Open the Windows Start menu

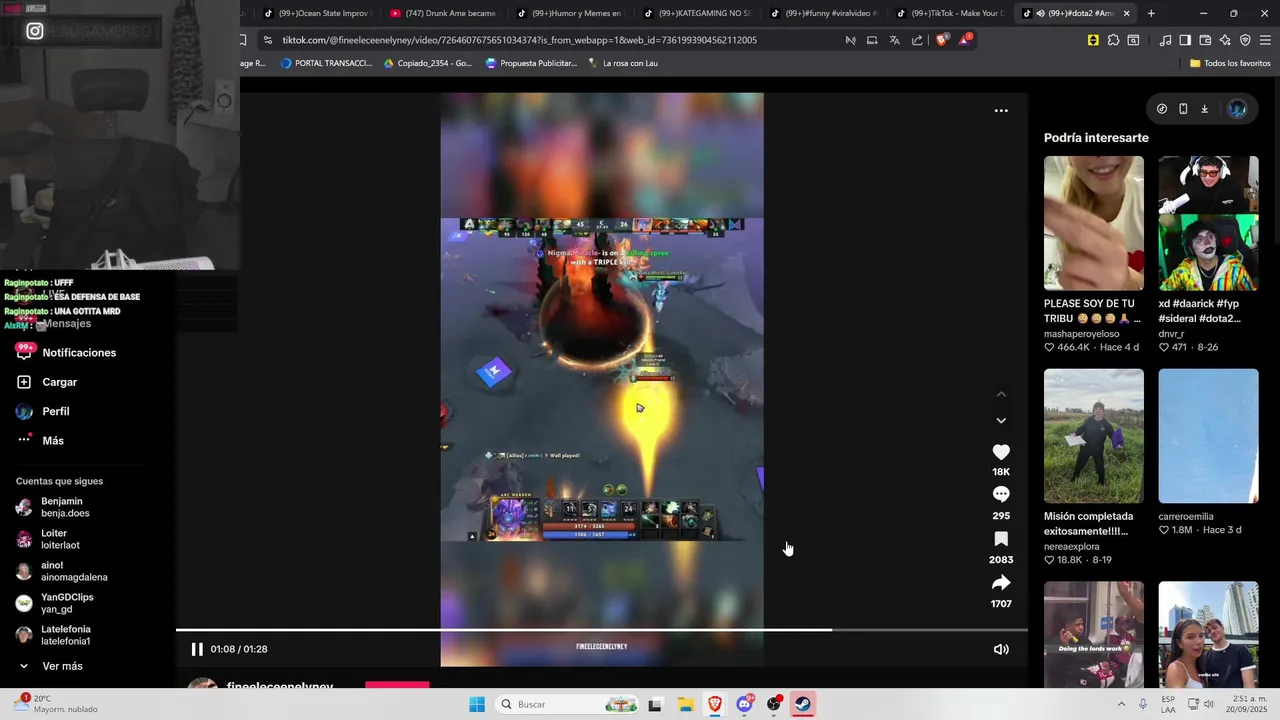tap(477, 704)
